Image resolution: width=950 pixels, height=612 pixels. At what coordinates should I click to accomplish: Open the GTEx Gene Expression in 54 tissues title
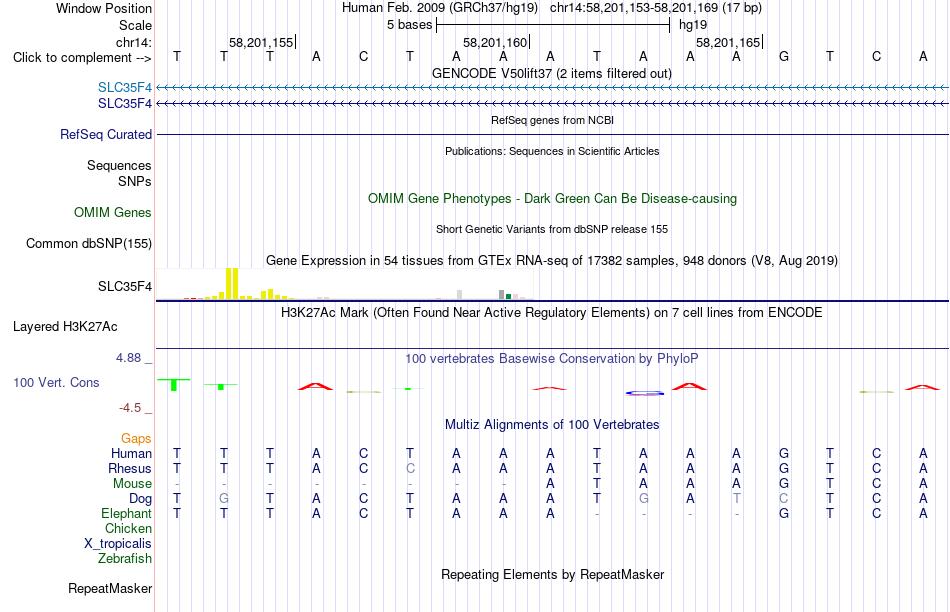(552, 261)
